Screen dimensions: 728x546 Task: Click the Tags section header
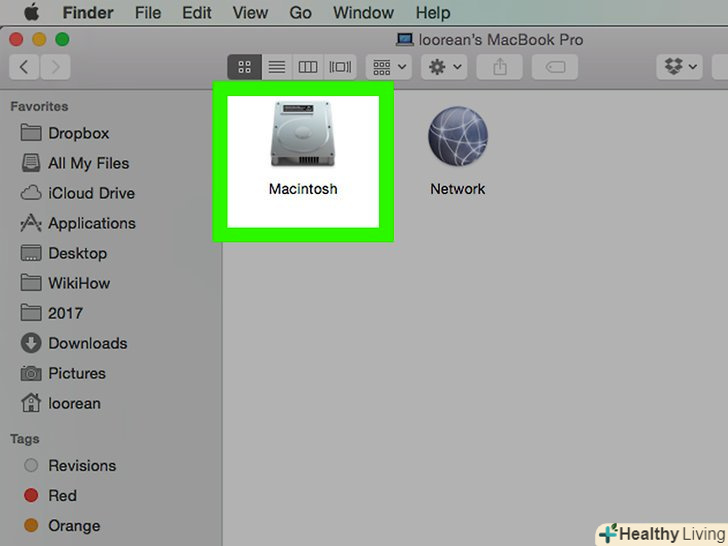tap(25, 439)
